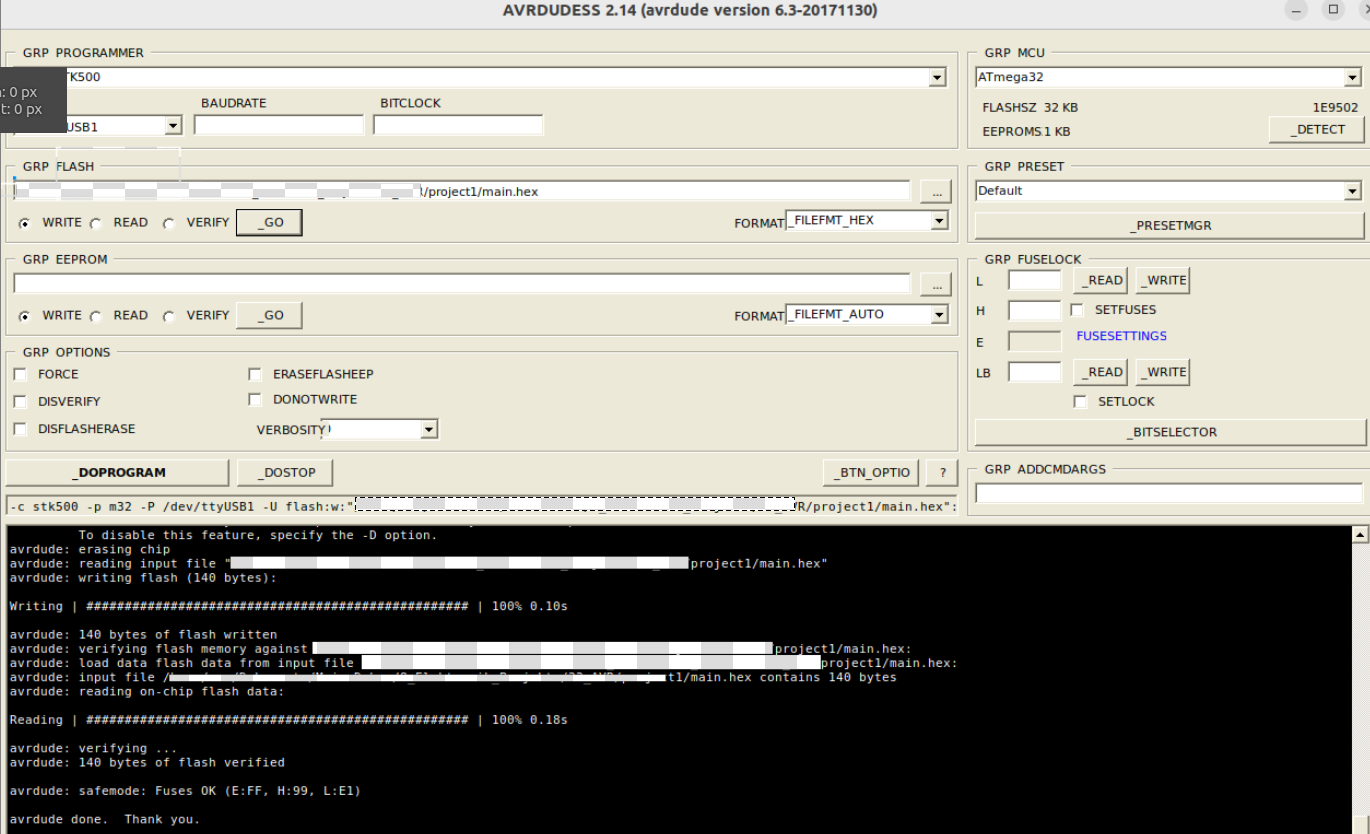Select READ radio in flash group
The height and width of the screenshot is (834, 1370).
pos(96,223)
